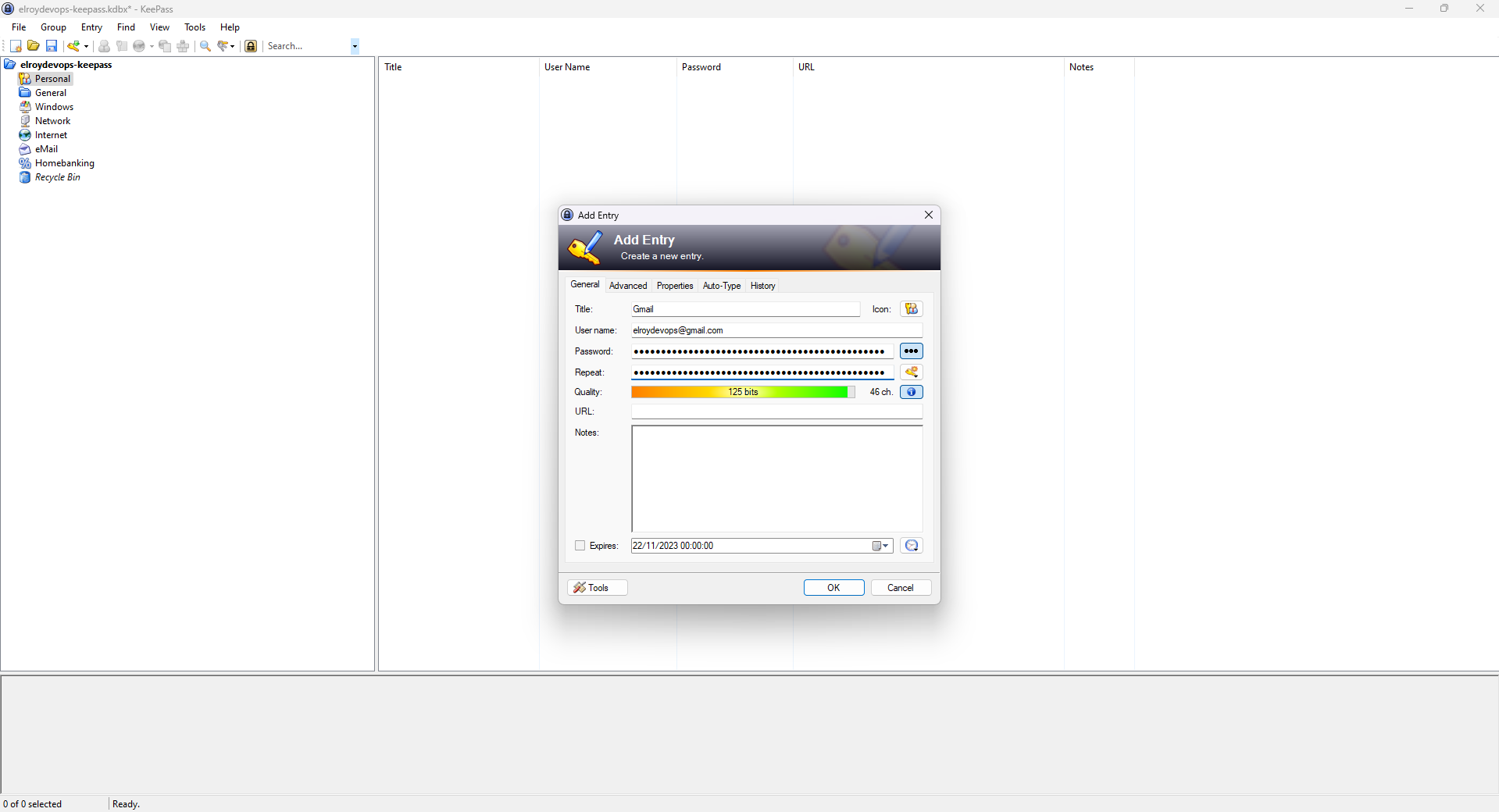Select the Windows group in tree

(x=54, y=107)
